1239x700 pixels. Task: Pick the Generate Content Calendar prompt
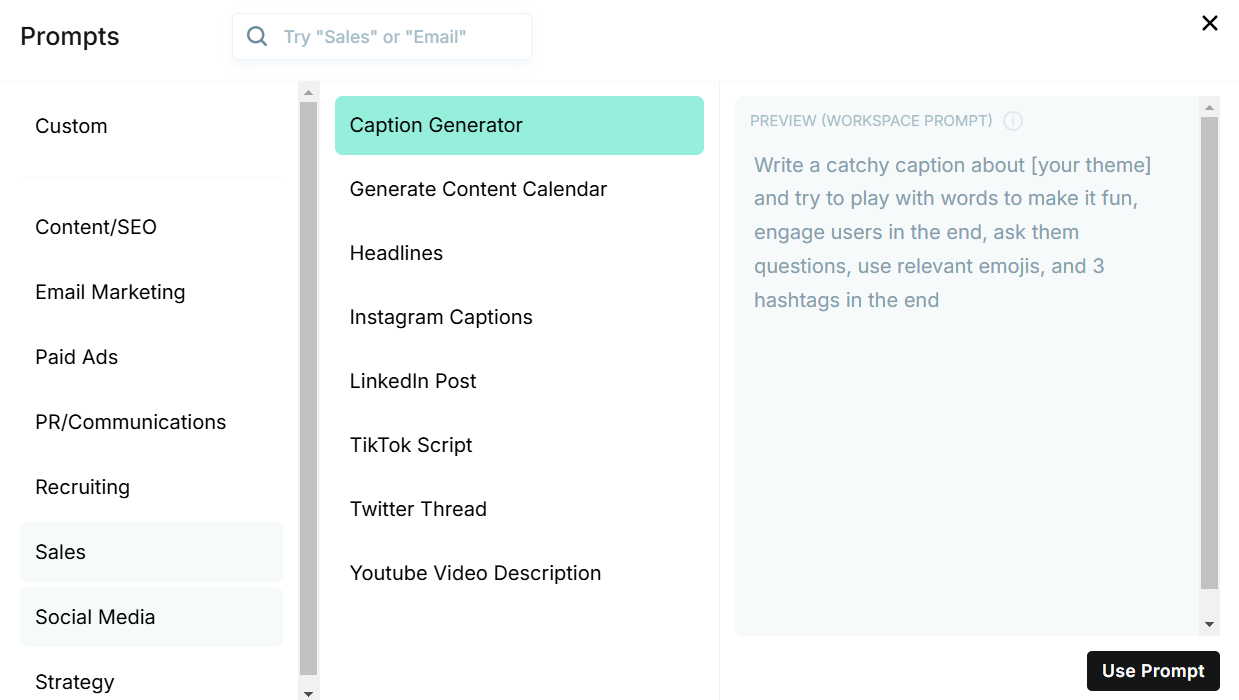tap(478, 189)
